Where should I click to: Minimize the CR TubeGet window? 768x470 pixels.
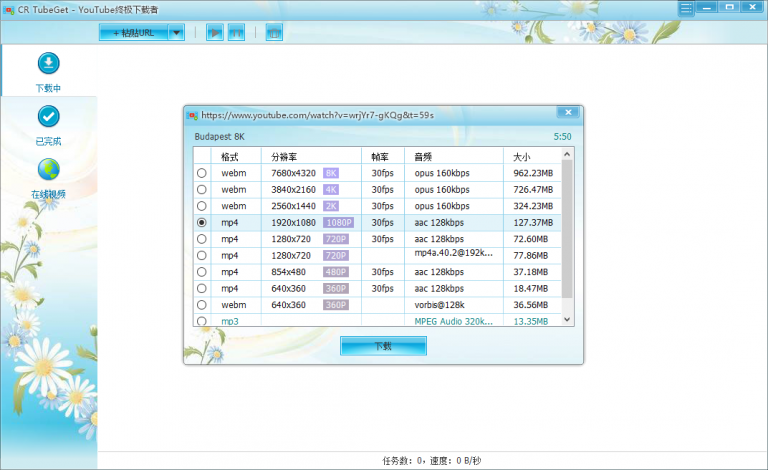[x=707, y=7]
